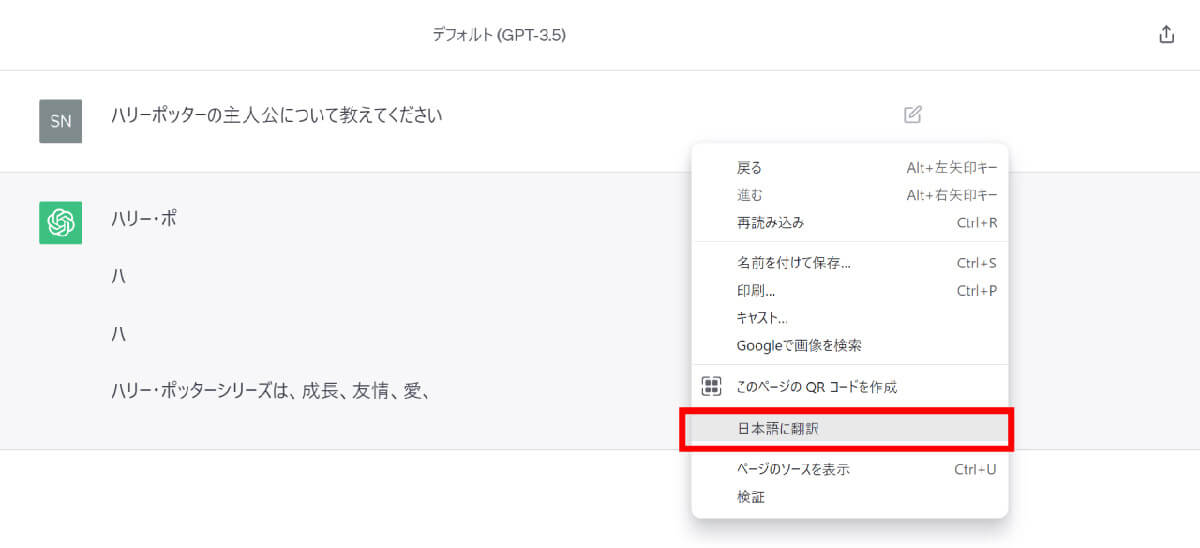Image resolution: width=1200 pixels, height=548 pixels.
Task: Click the line ハリー・ポッターシリーズは、成長、友情、愛、
Action: (270, 390)
